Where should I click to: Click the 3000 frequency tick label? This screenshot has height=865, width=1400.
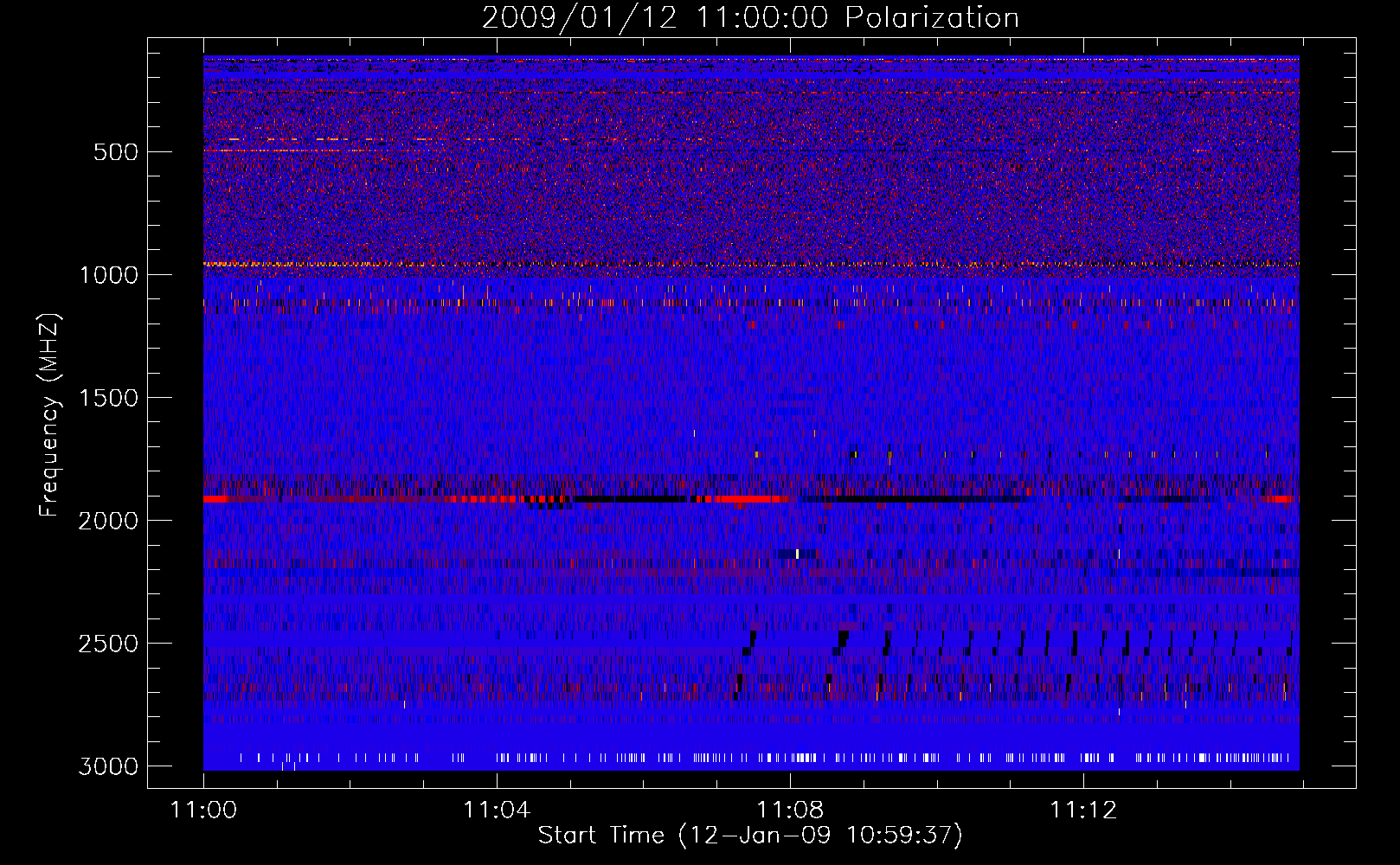point(108,766)
